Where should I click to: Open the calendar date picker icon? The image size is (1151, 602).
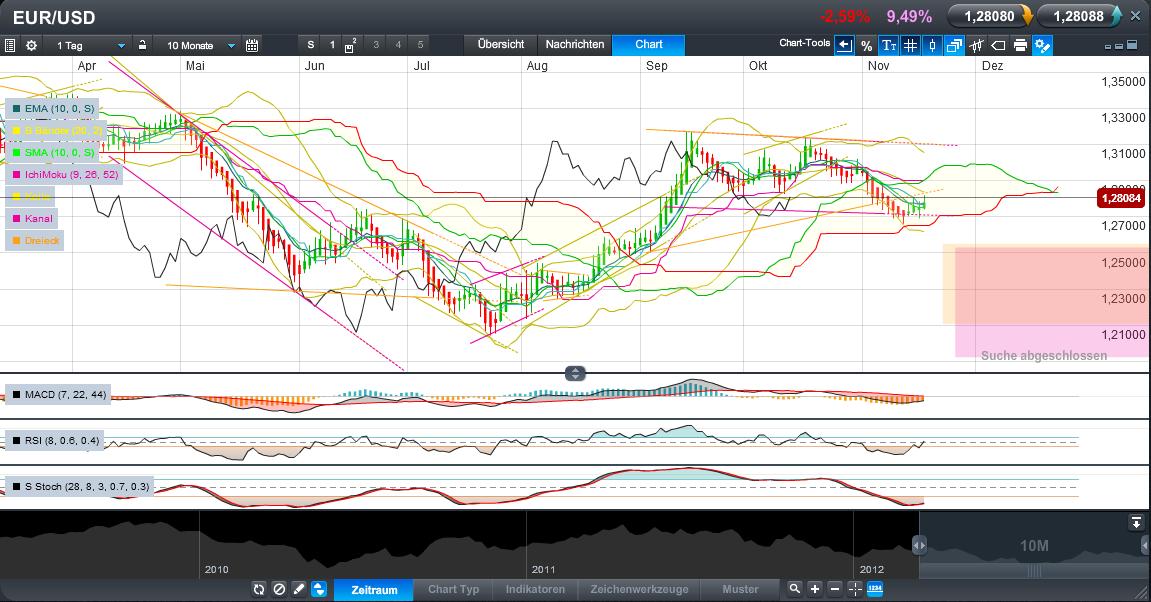click(252, 46)
